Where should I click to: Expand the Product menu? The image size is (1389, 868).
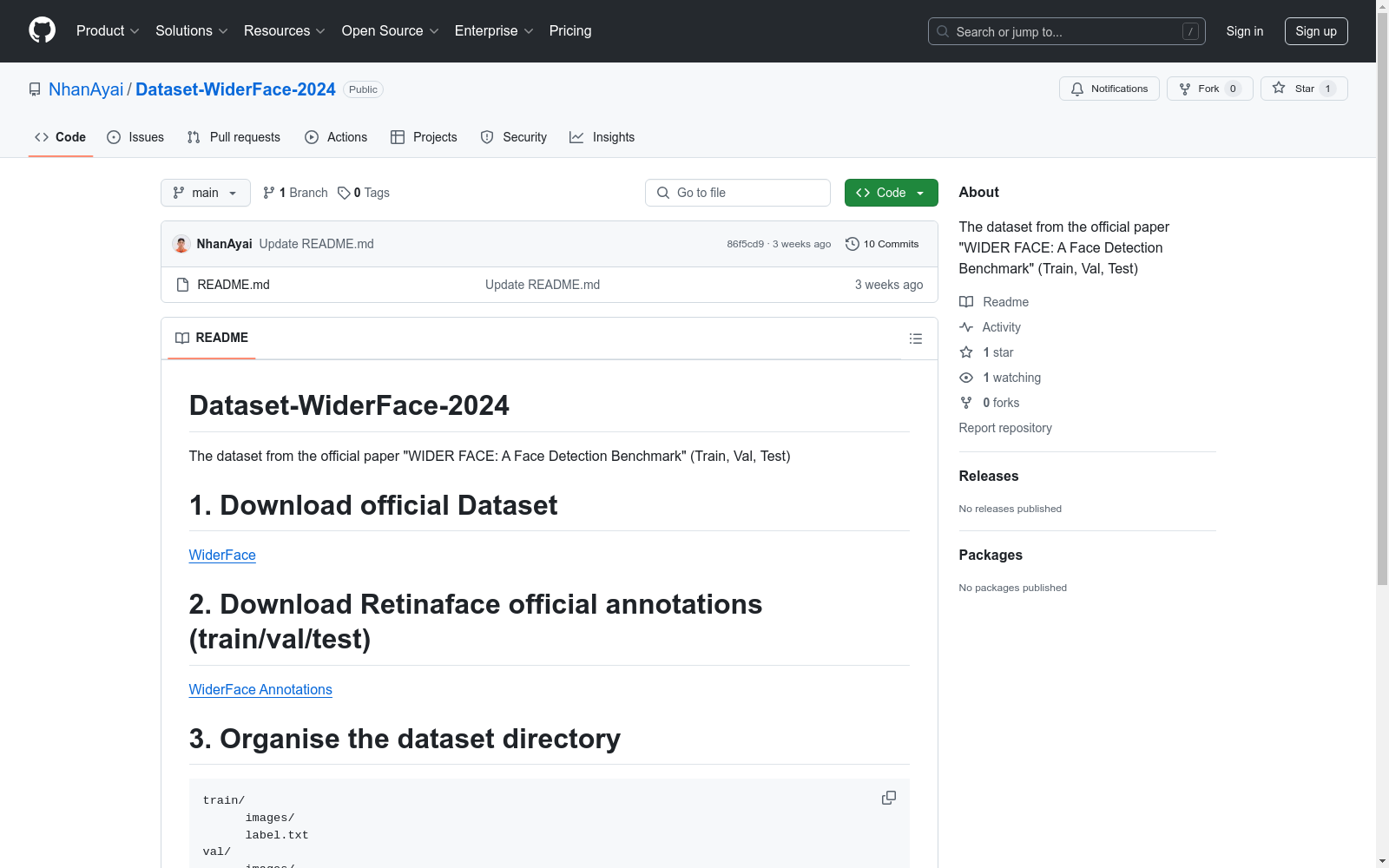(x=108, y=30)
